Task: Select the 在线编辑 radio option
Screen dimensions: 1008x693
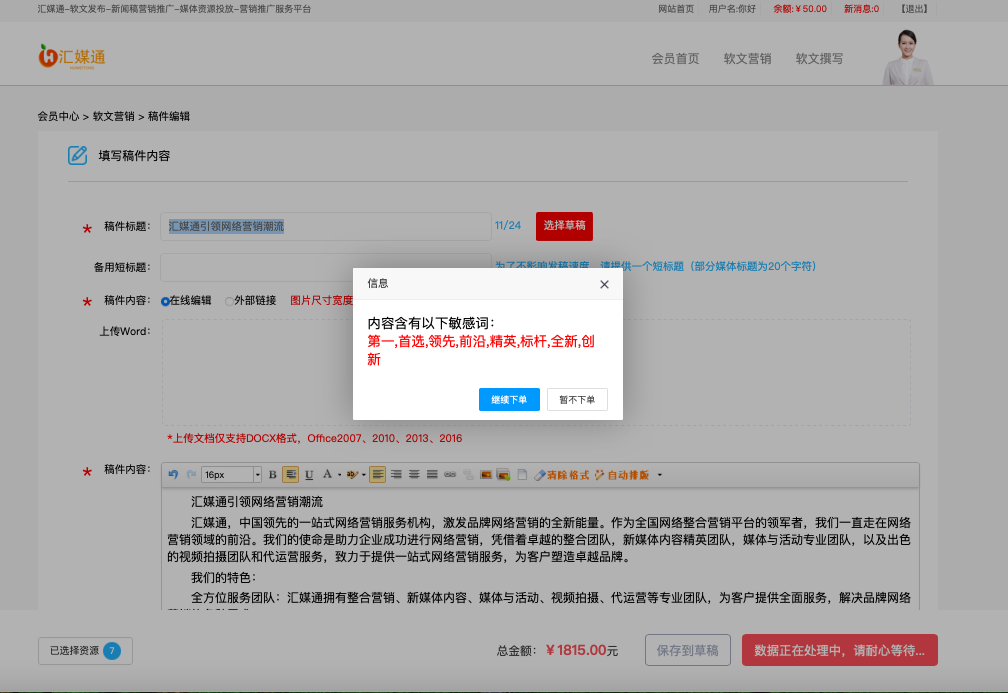Action: [165, 301]
